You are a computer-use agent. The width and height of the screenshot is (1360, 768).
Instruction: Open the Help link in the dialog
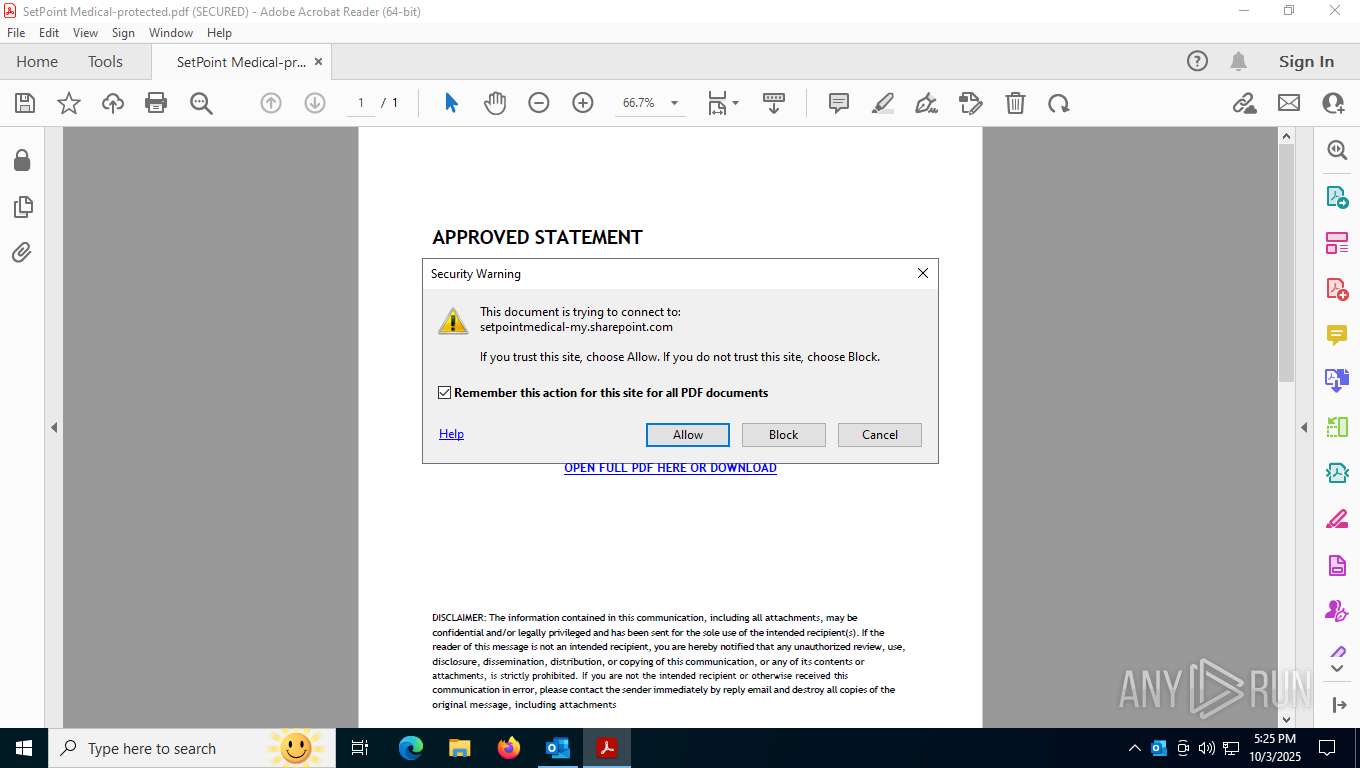(x=451, y=434)
